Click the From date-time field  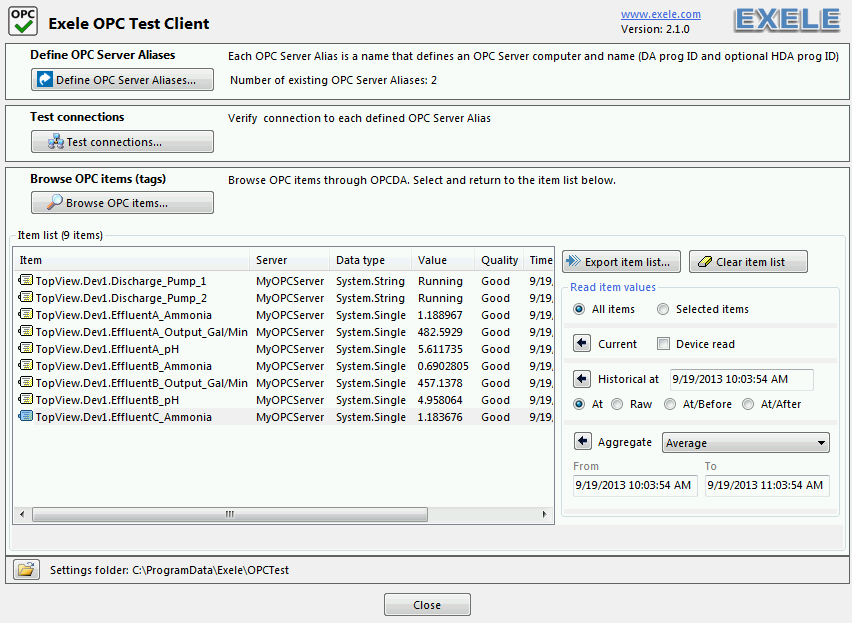click(x=635, y=485)
